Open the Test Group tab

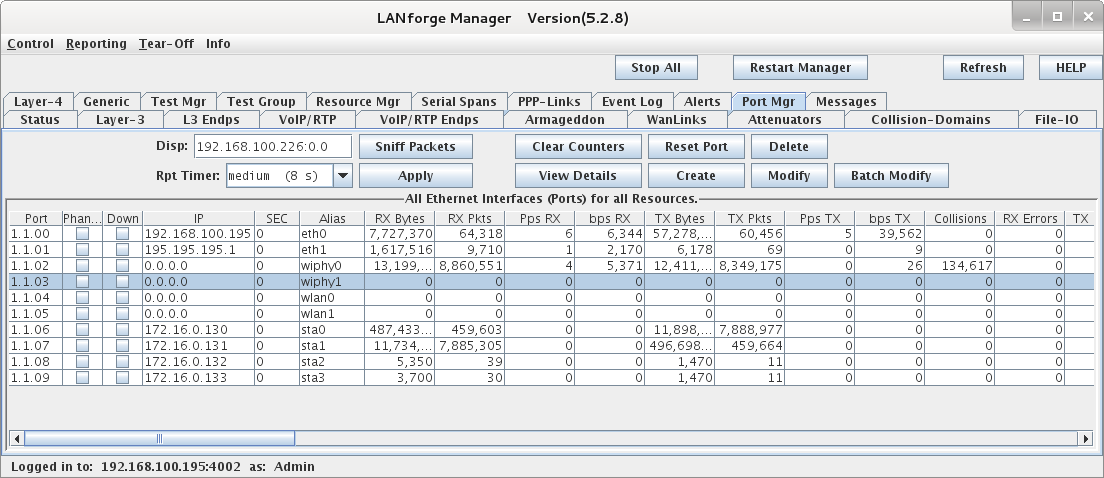[261, 101]
